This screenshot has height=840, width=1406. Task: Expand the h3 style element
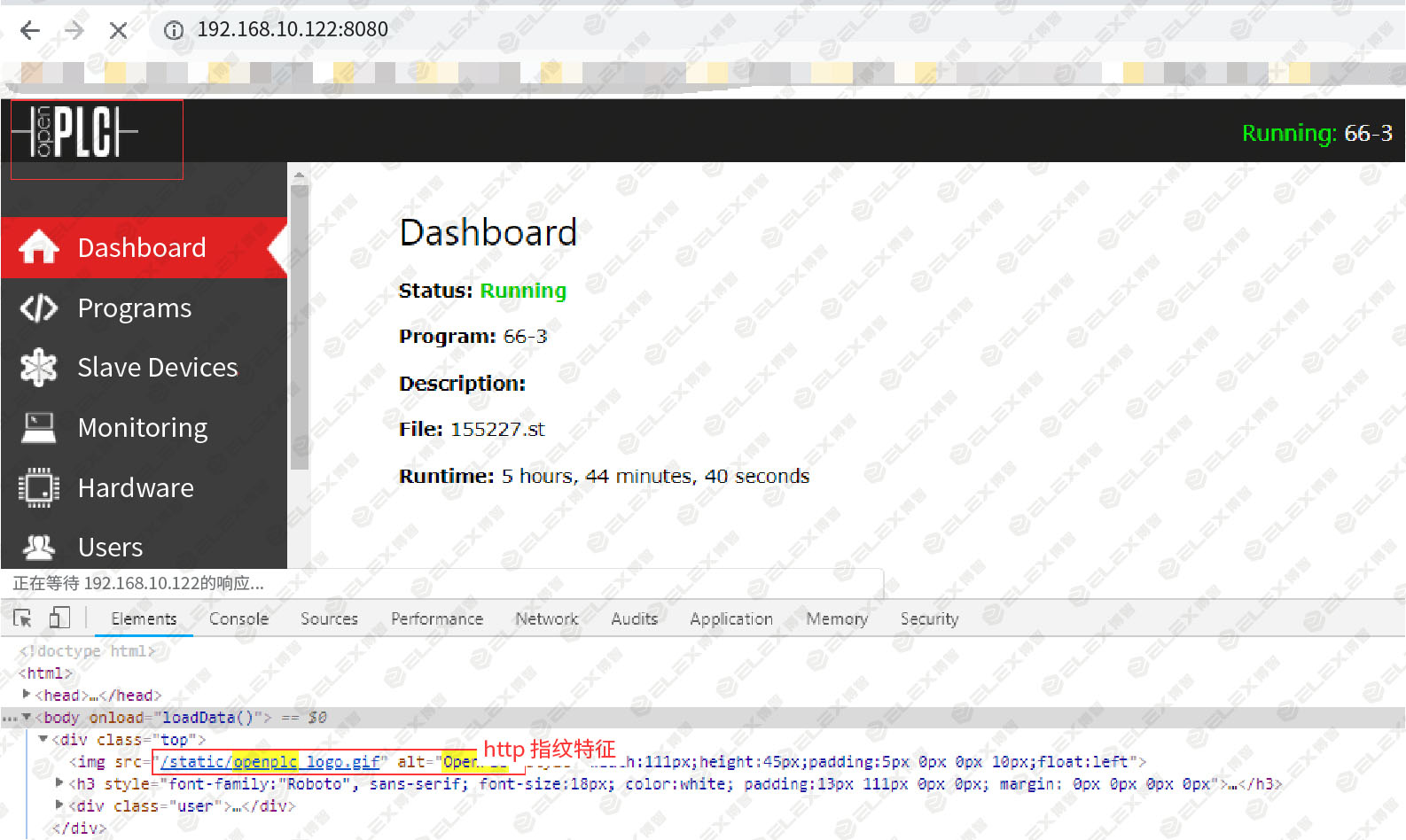pos(59,783)
